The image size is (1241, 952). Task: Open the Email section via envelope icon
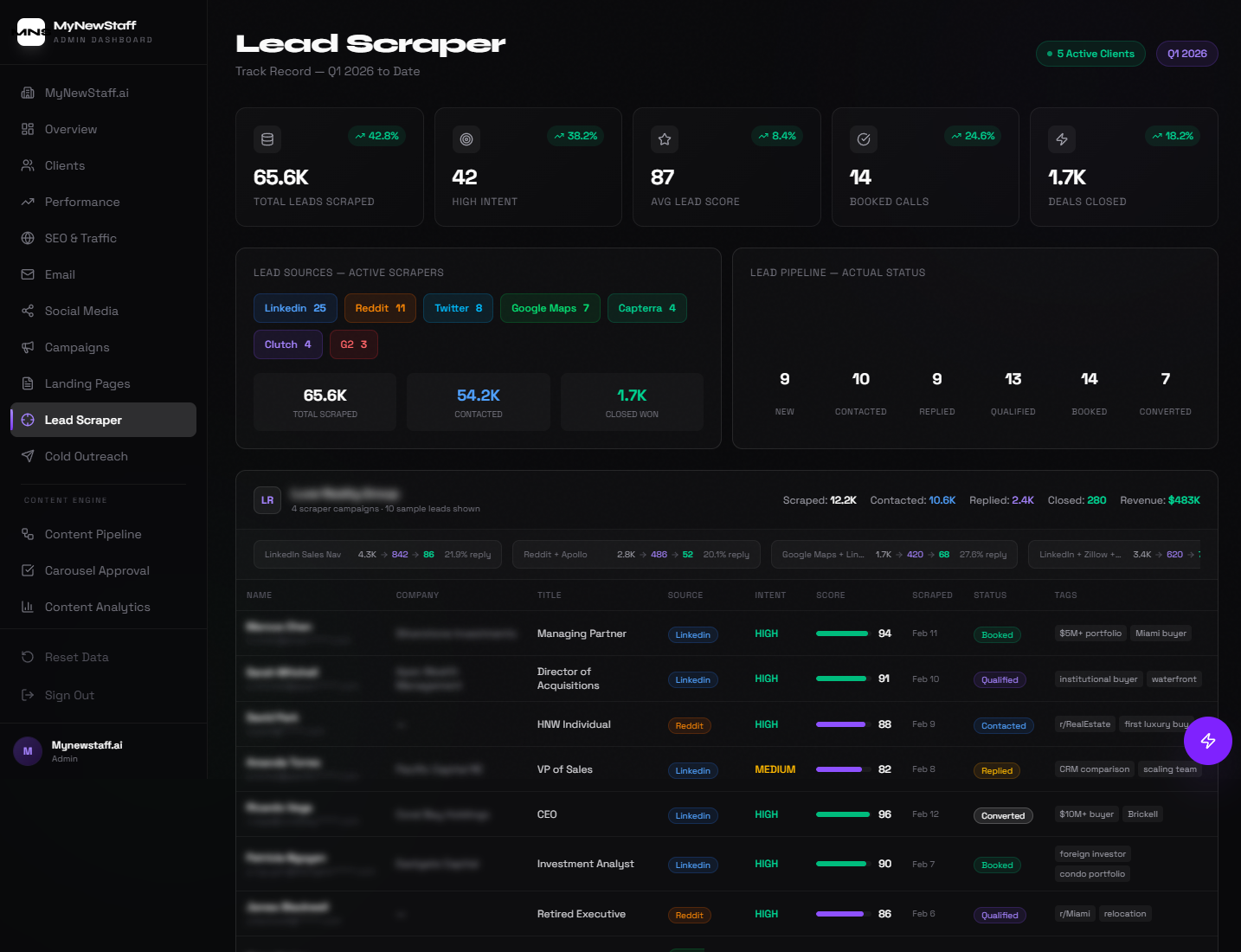[x=28, y=274]
